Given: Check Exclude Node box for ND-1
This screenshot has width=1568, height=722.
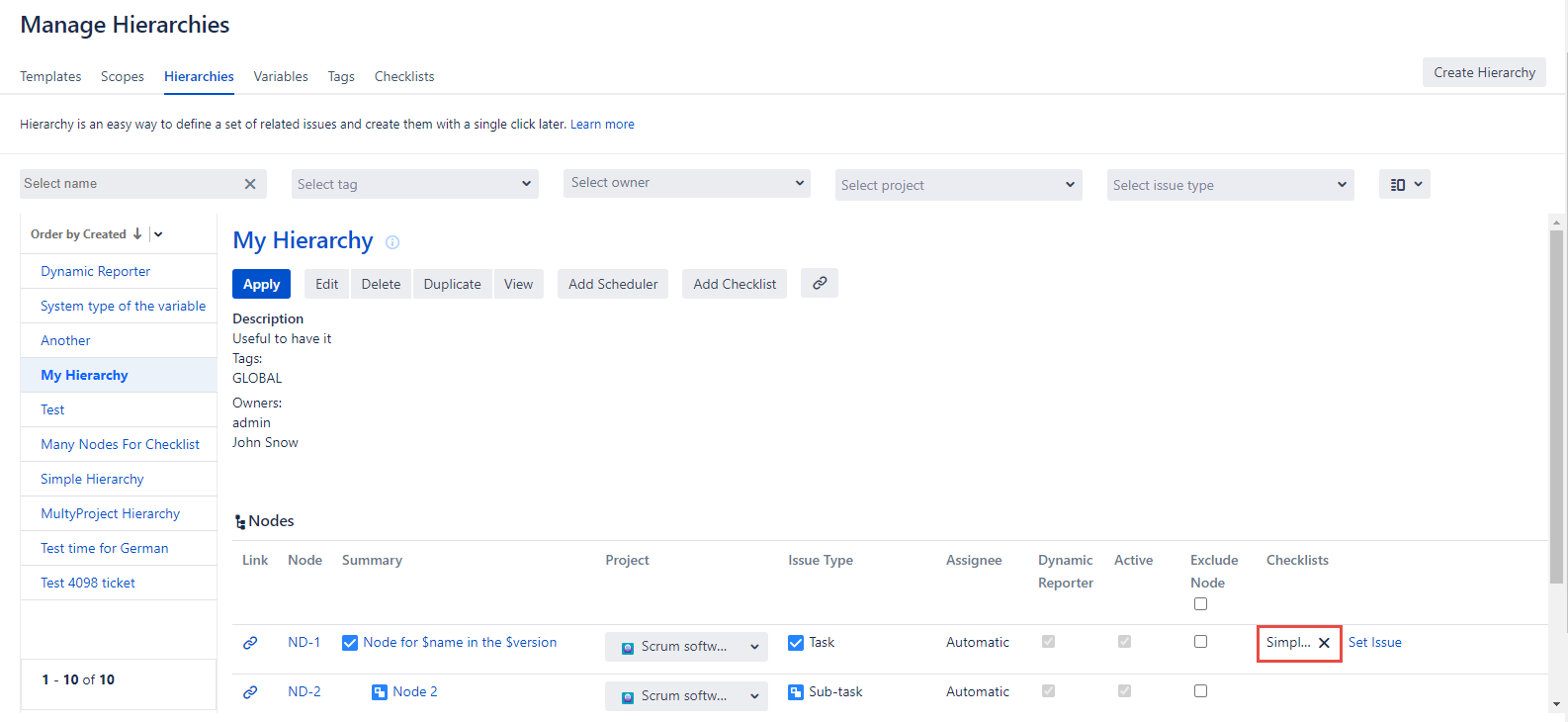Looking at the screenshot, I should coord(1200,642).
